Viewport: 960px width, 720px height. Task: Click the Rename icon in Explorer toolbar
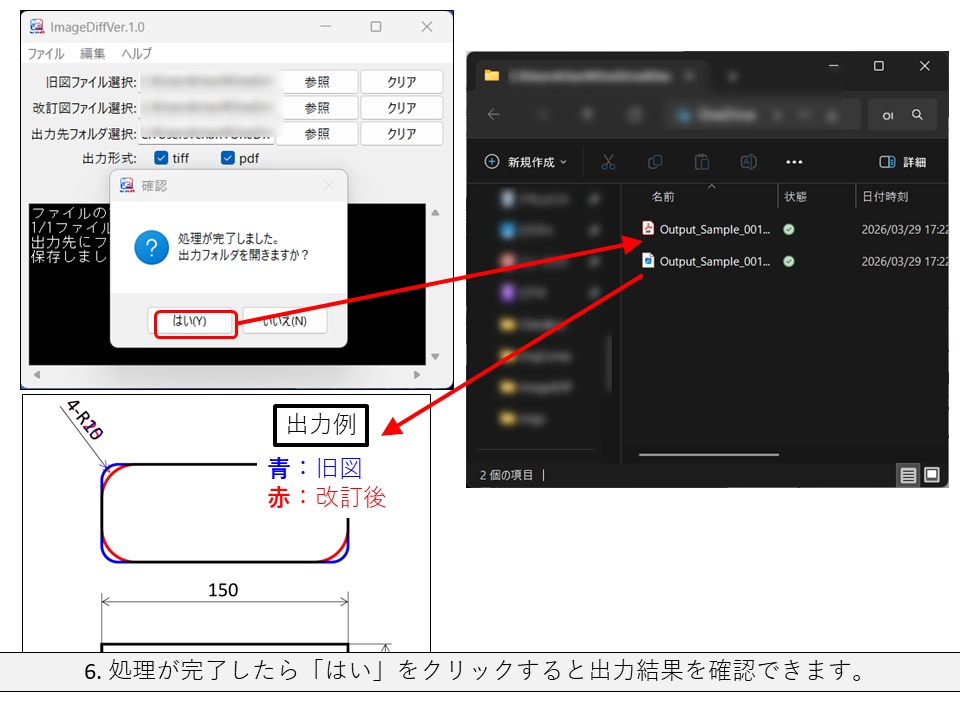click(748, 162)
